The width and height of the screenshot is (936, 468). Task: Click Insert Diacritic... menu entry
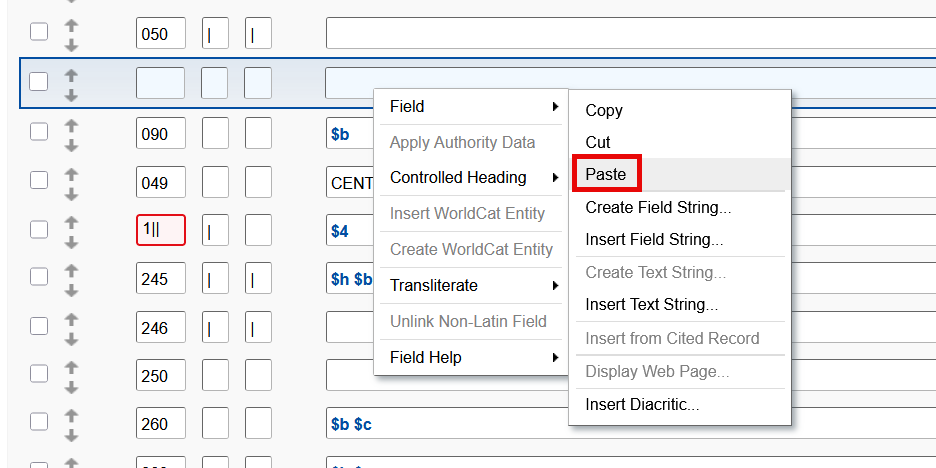(642, 404)
